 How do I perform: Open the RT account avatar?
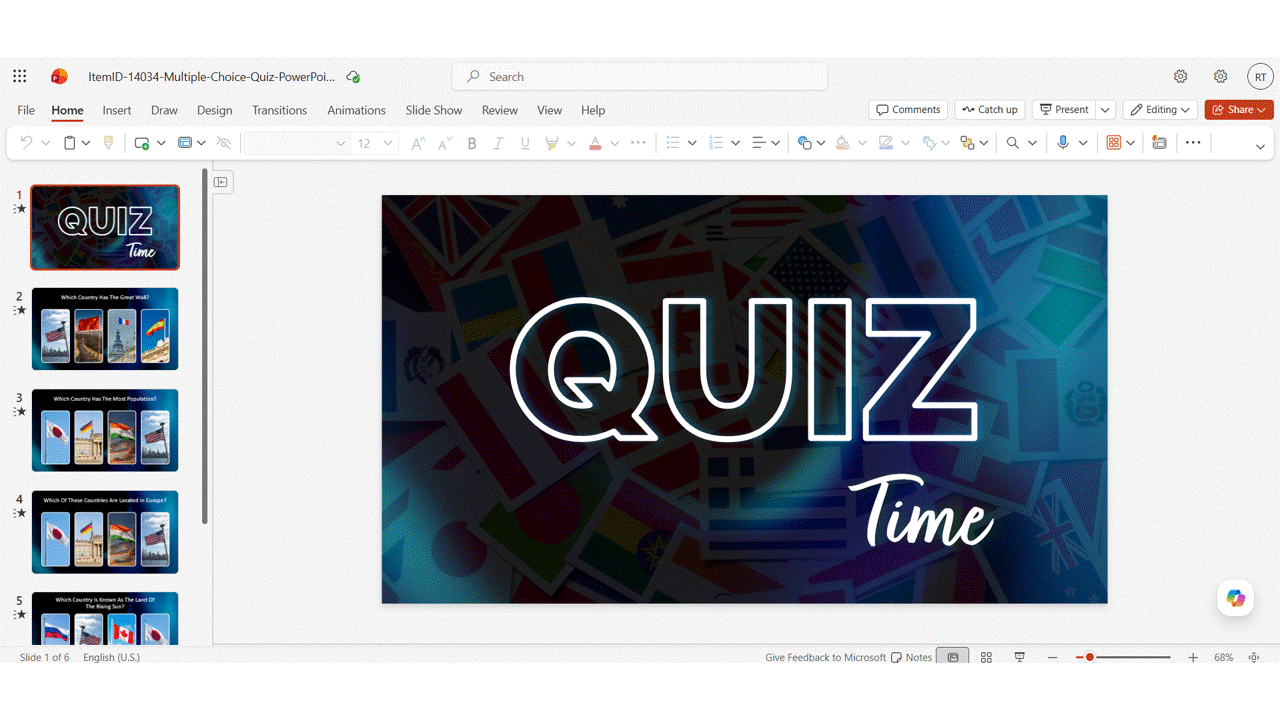click(1260, 76)
